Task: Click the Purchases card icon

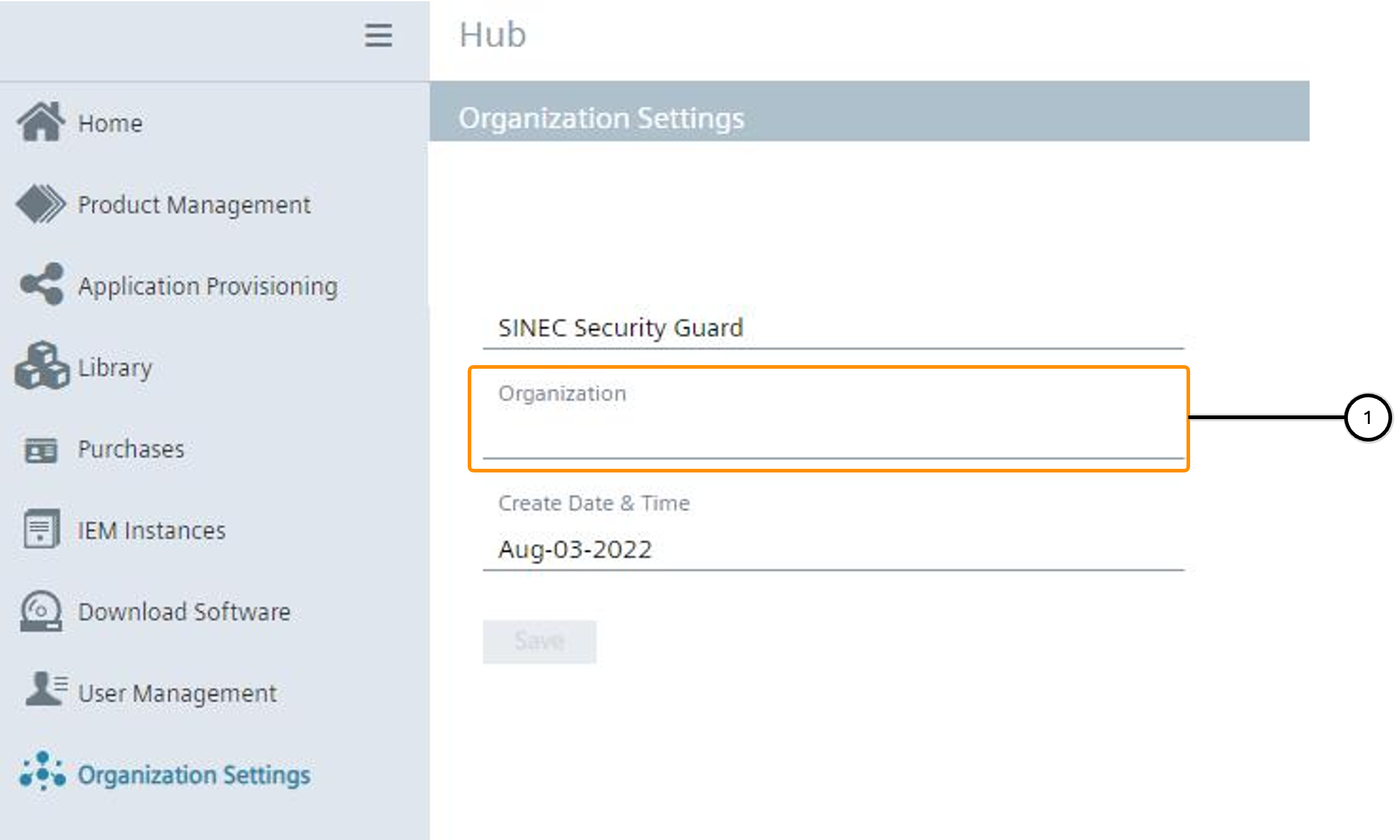Action: (x=41, y=450)
